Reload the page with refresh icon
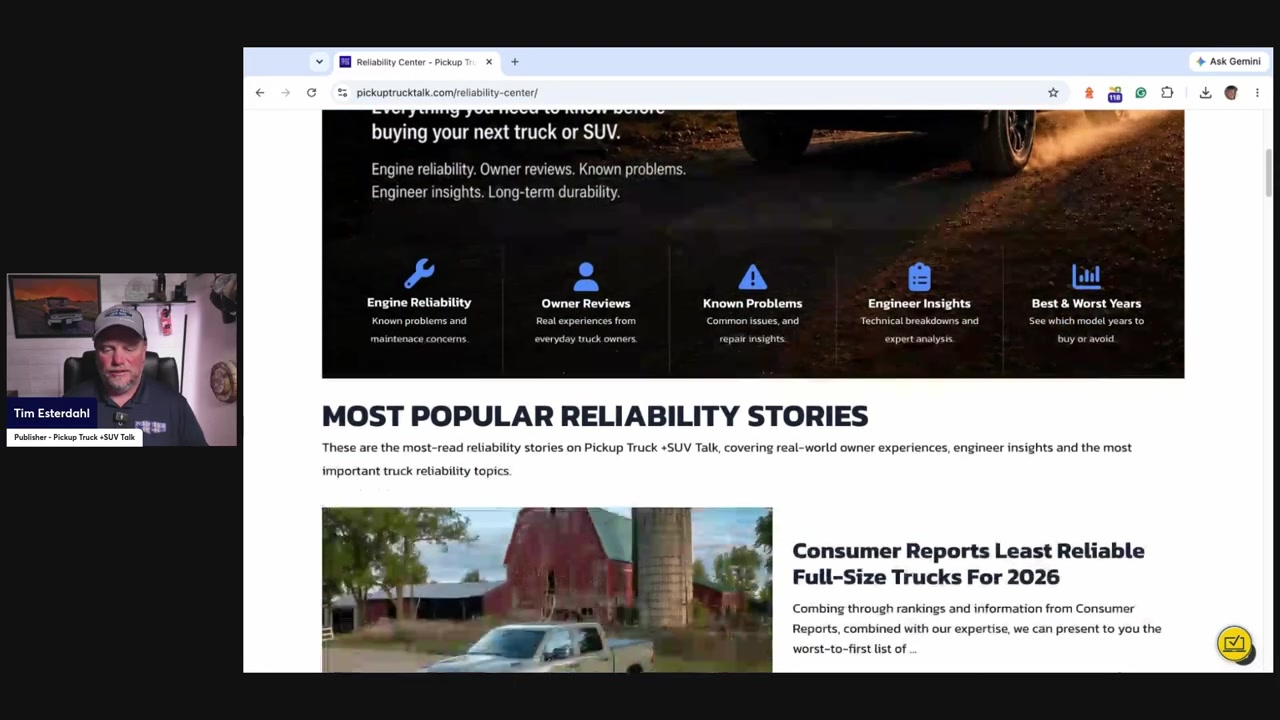The height and width of the screenshot is (720, 1280). (x=311, y=92)
